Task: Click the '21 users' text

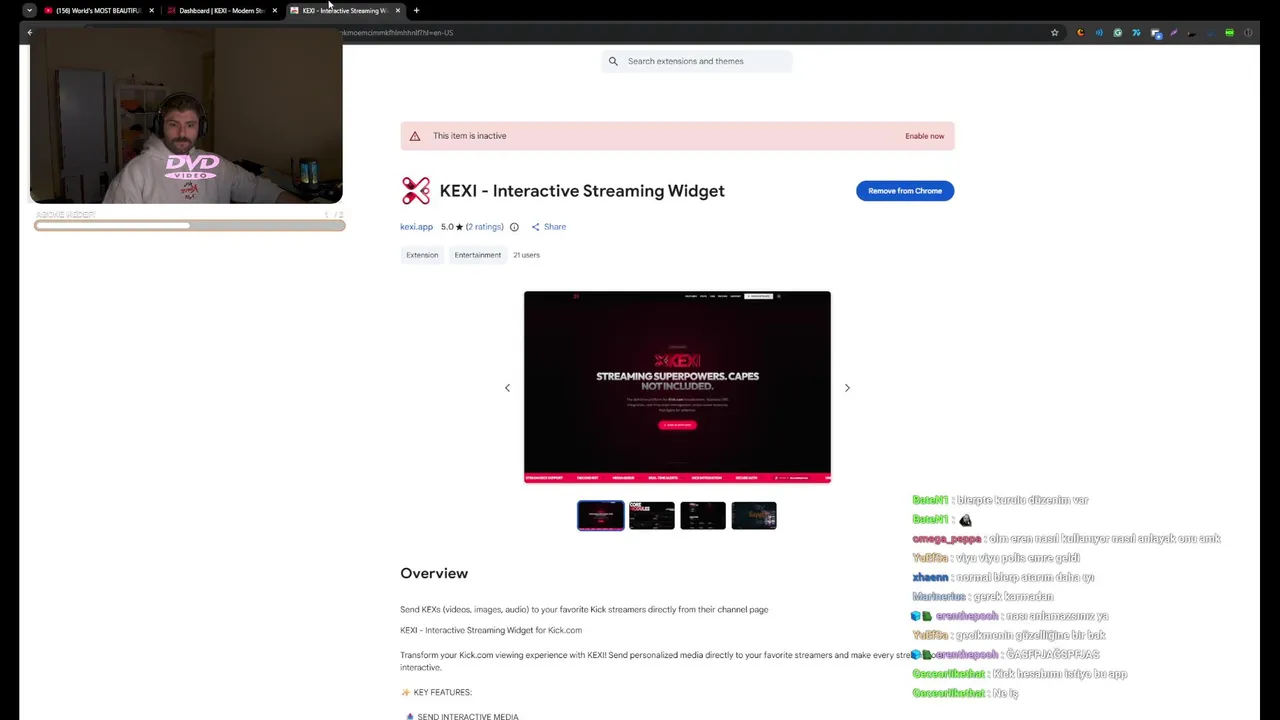Action: [x=526, y=255]
